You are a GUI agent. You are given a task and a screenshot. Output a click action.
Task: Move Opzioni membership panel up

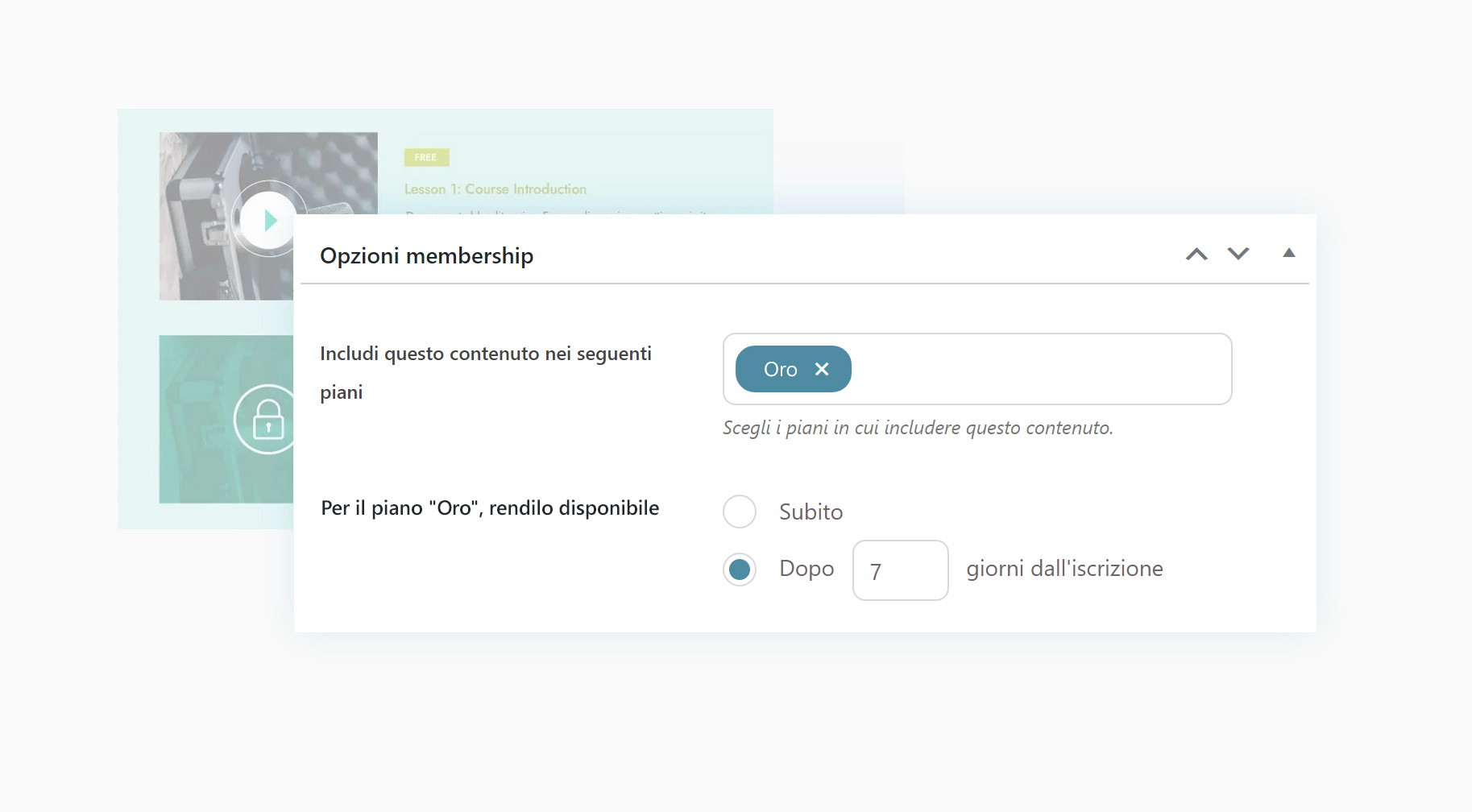click(1196, 255)
